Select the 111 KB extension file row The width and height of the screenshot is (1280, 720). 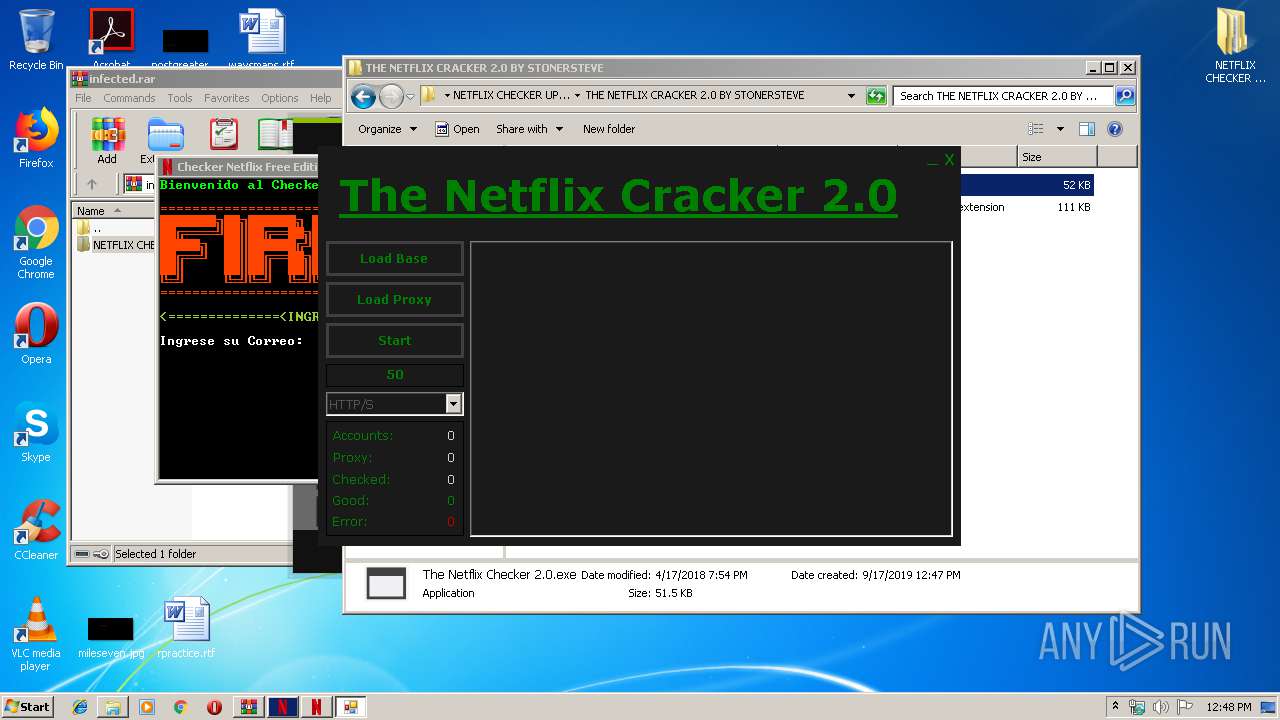(x=1026, y=207)
